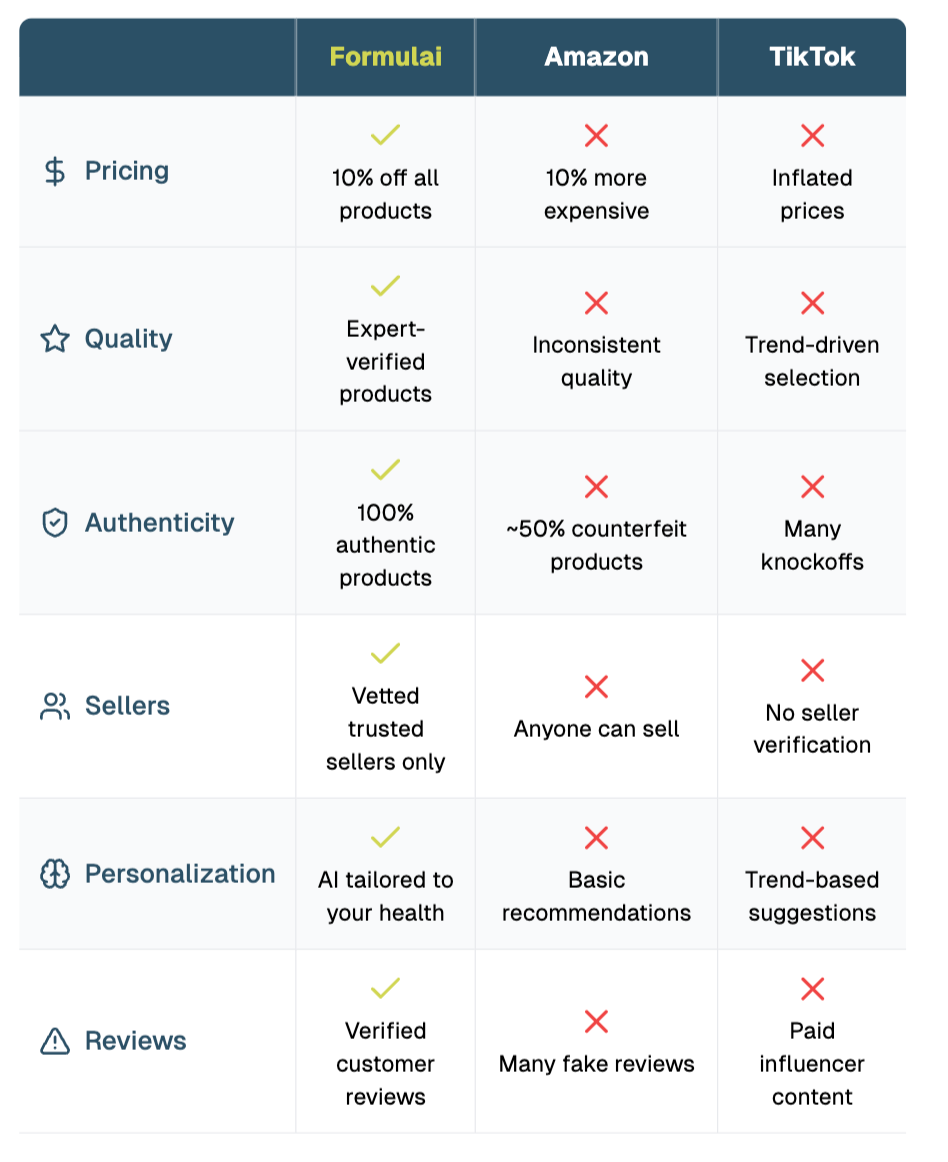Click the green checkmark above '10% off all products'

[x=385, y=135]
